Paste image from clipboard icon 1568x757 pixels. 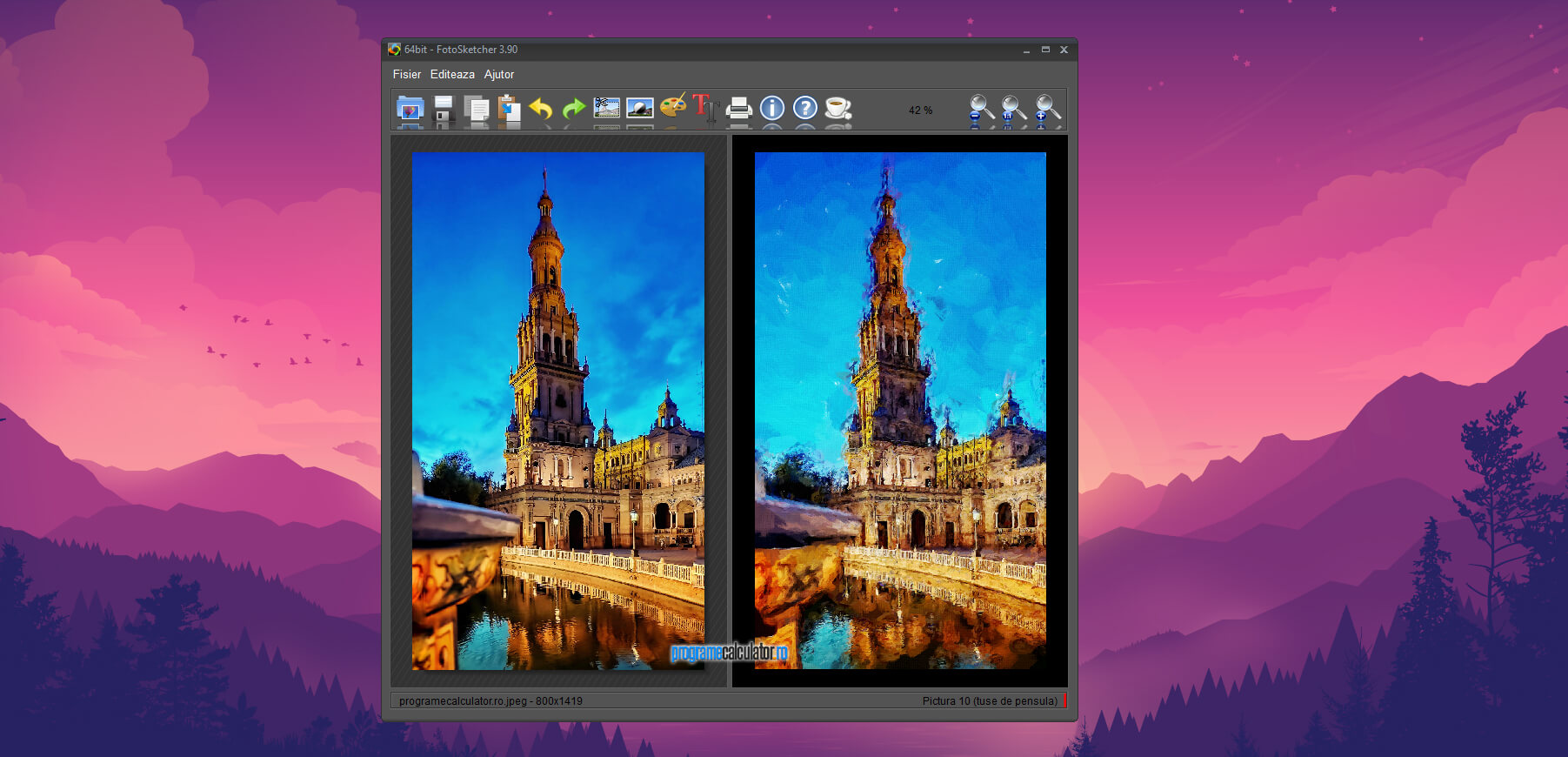tap(509, 109)
